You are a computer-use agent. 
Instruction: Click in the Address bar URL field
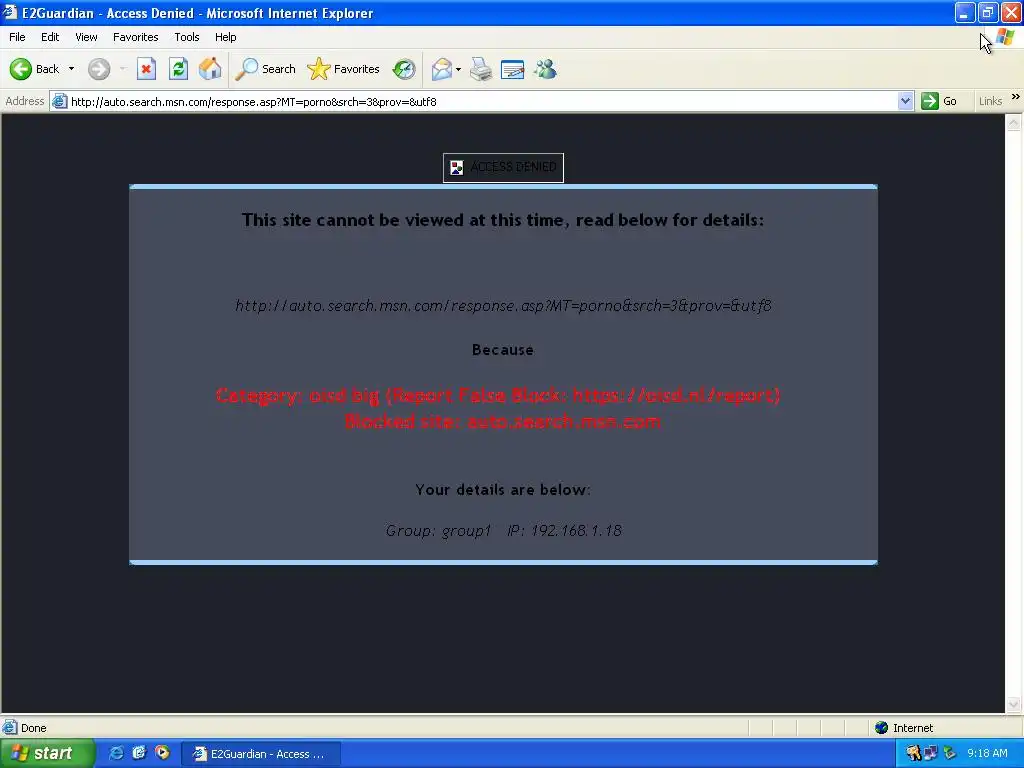click(x=482, y=101)
